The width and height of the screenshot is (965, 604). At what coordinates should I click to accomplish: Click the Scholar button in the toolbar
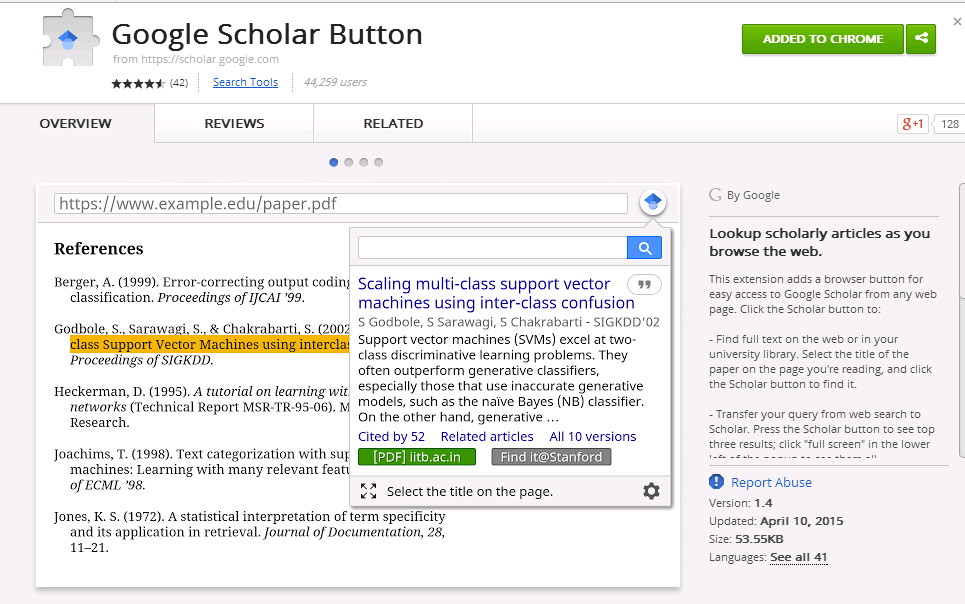(653, 203)
